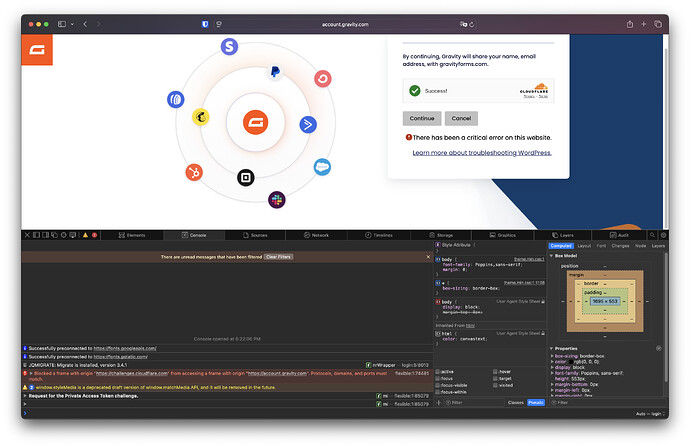This screenshot has width=690, height=446.
Task: Expand the blocked frame error message
Action: click(31, 373)
